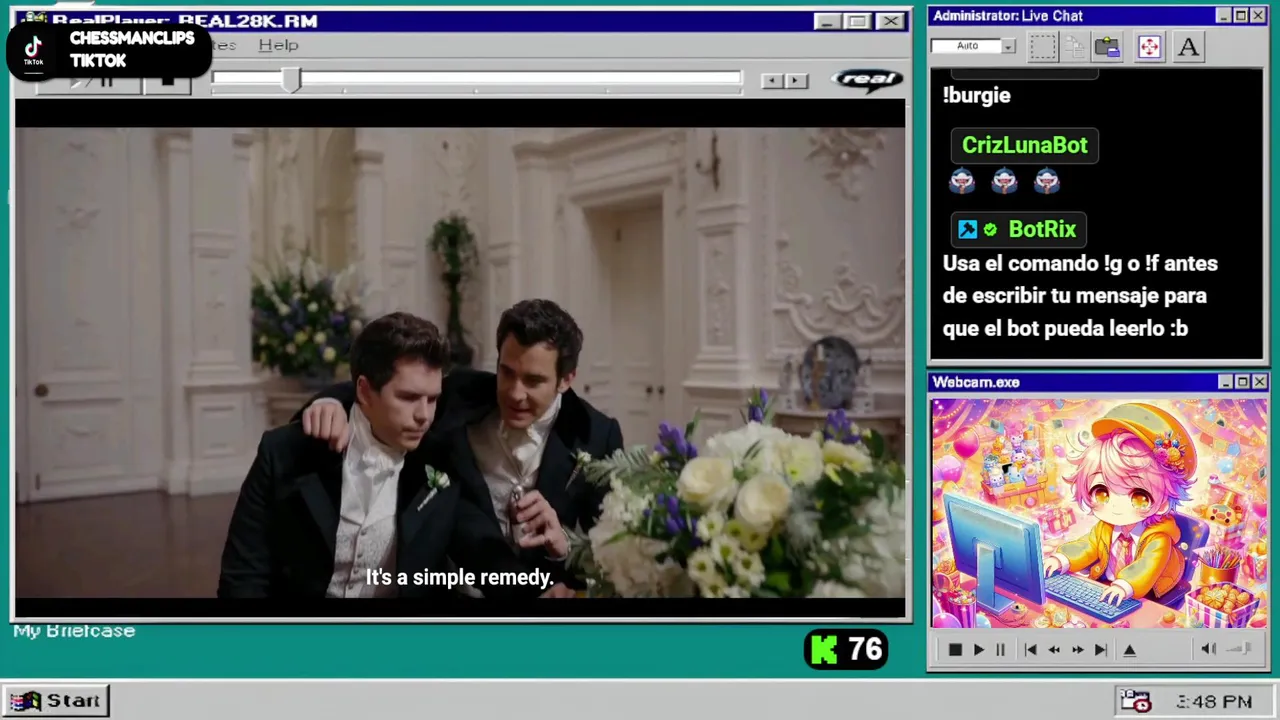The width and height of the screenshot is (1280, 720).
Task: Minimize the Webcam.exe window
Action: pos(1225,382)
